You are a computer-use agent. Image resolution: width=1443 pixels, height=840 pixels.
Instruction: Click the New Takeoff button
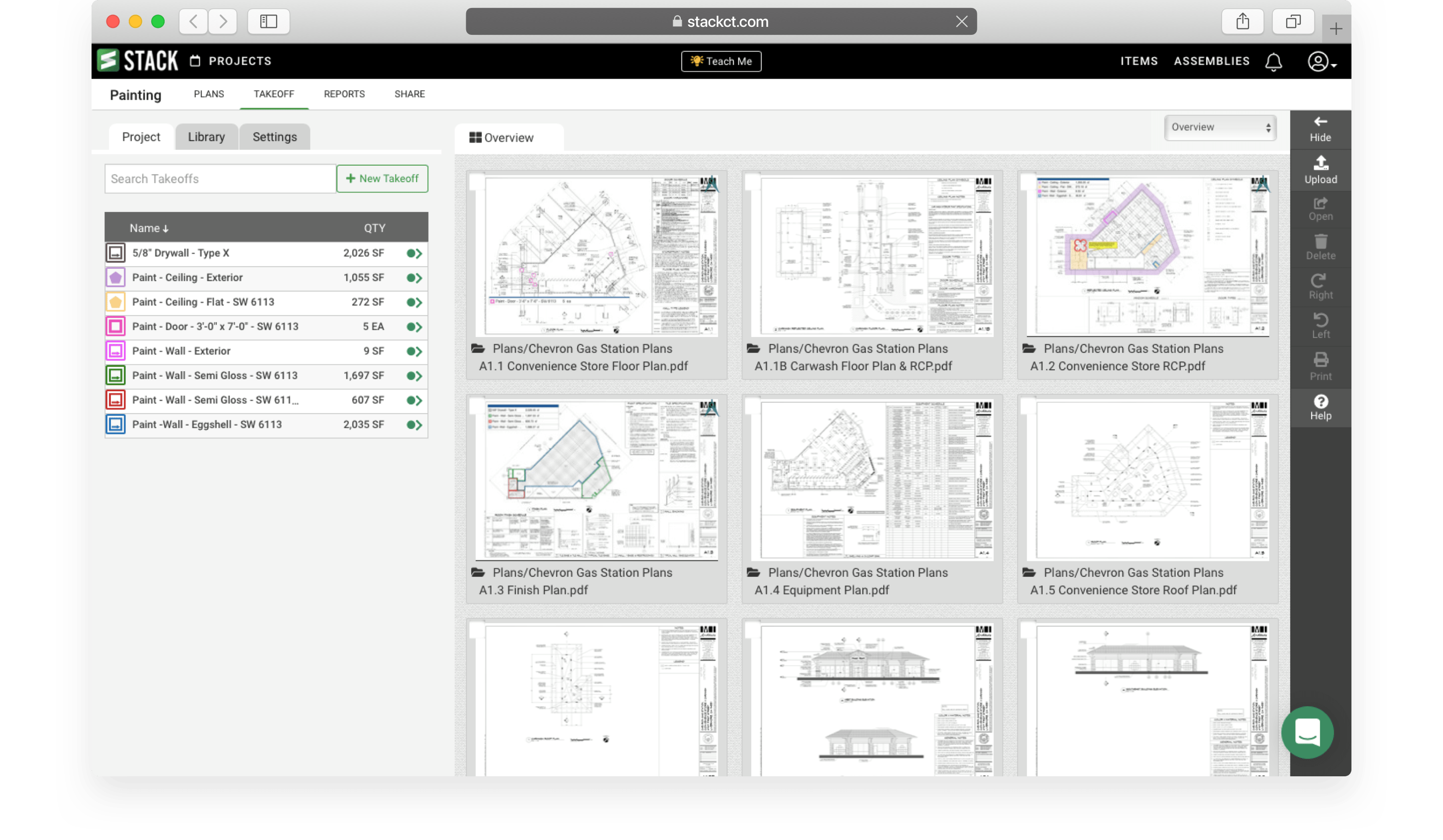(x=382, y=179)
